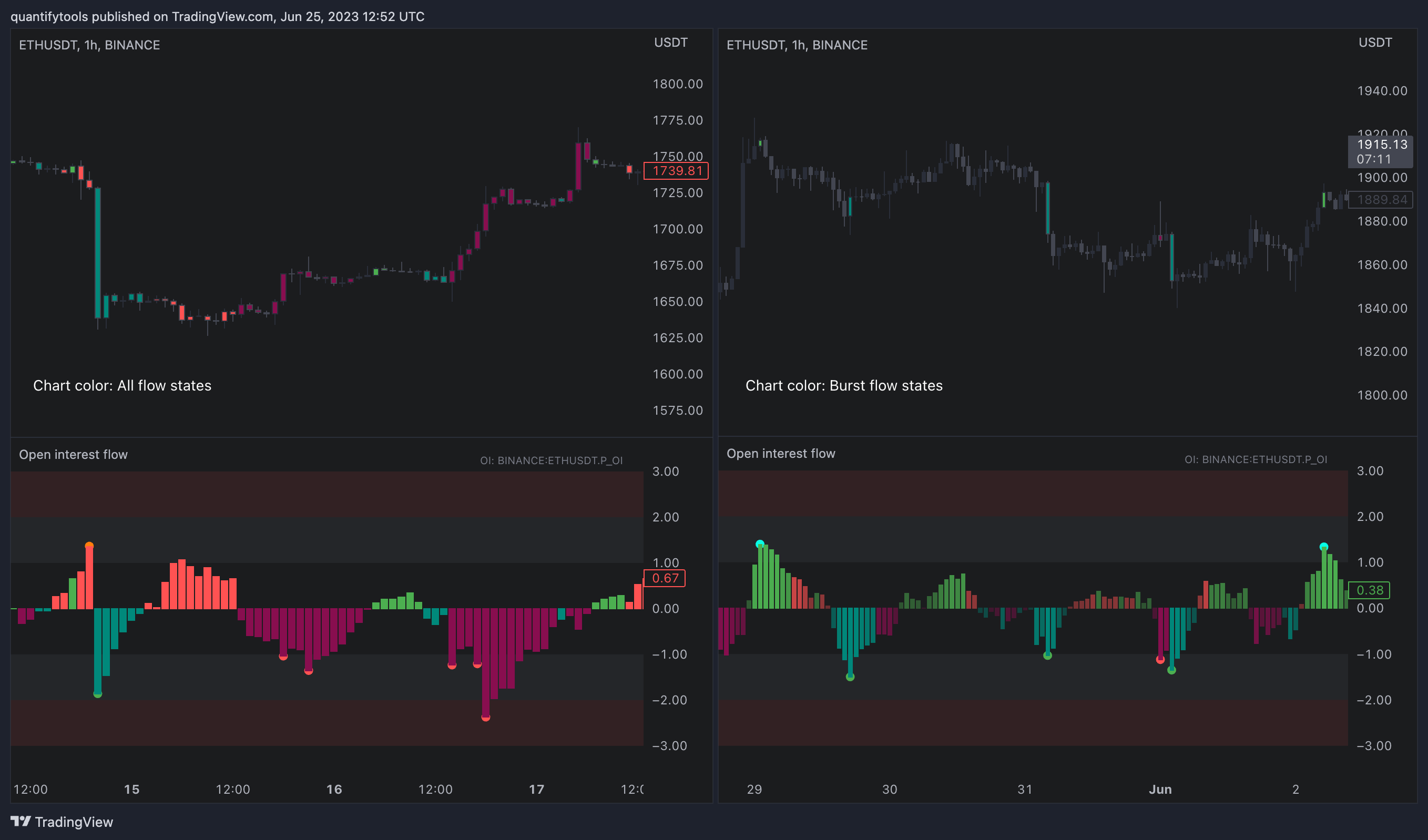1428x840 pixels.
Task: Click date label 16 on left time axis
Action: click(334, 789)
